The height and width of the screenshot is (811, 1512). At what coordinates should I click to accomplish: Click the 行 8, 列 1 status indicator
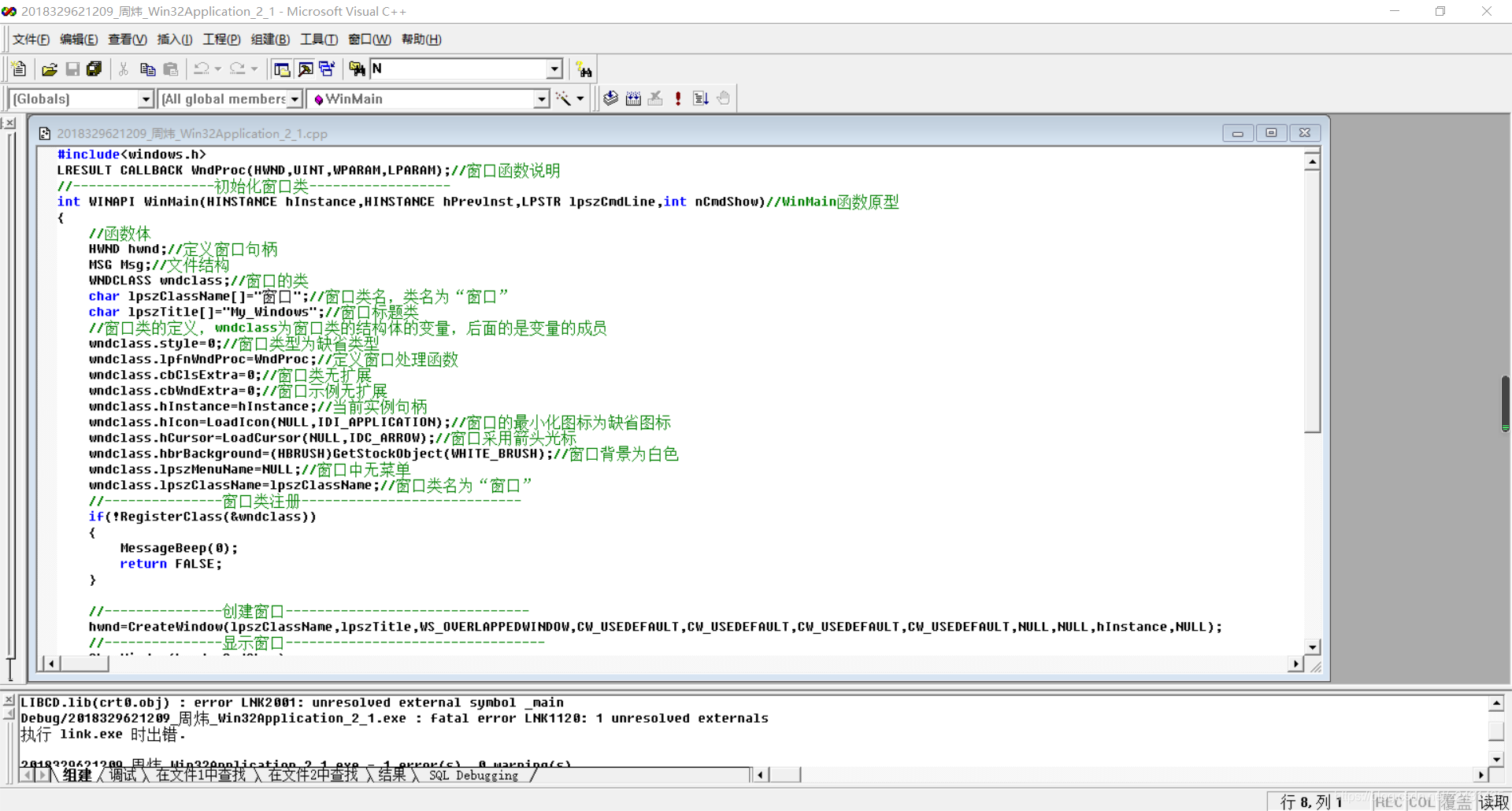point(1311,802)
